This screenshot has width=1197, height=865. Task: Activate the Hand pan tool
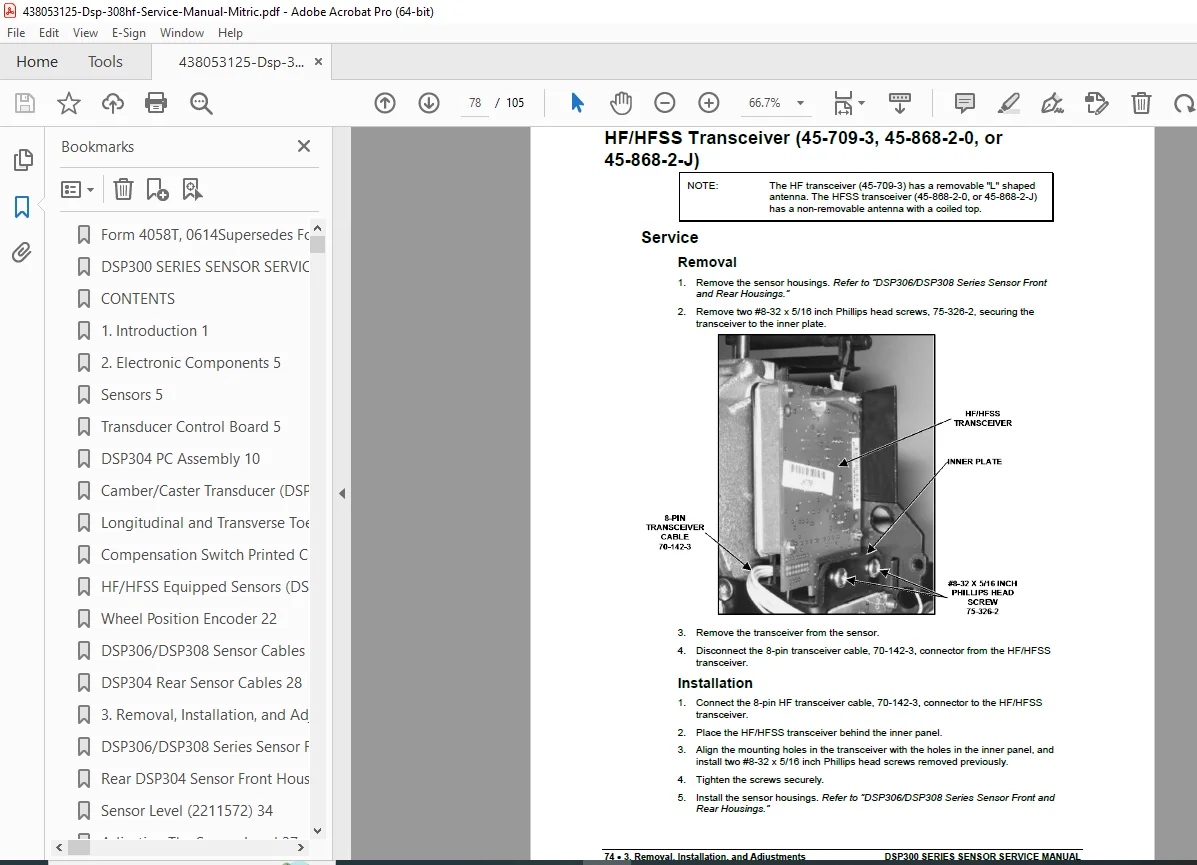coord(621,102)
